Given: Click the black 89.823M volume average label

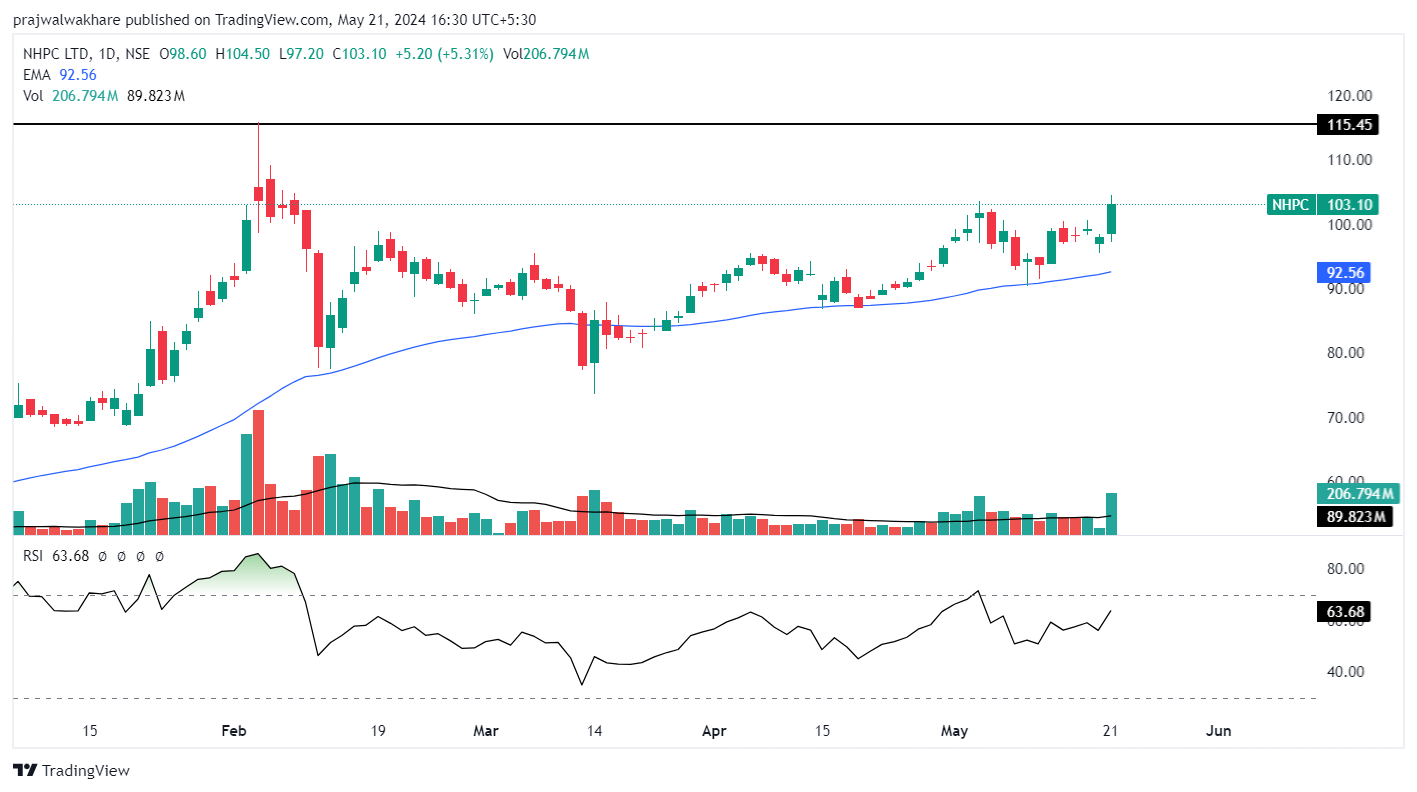Looking at the screenshot, I should tap(1354, 516).
